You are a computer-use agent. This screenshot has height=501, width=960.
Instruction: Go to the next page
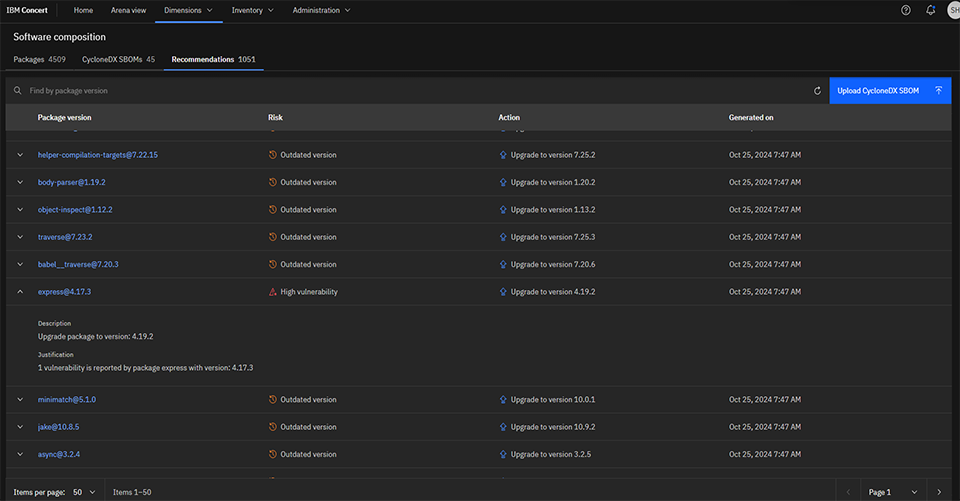[939, 492]
